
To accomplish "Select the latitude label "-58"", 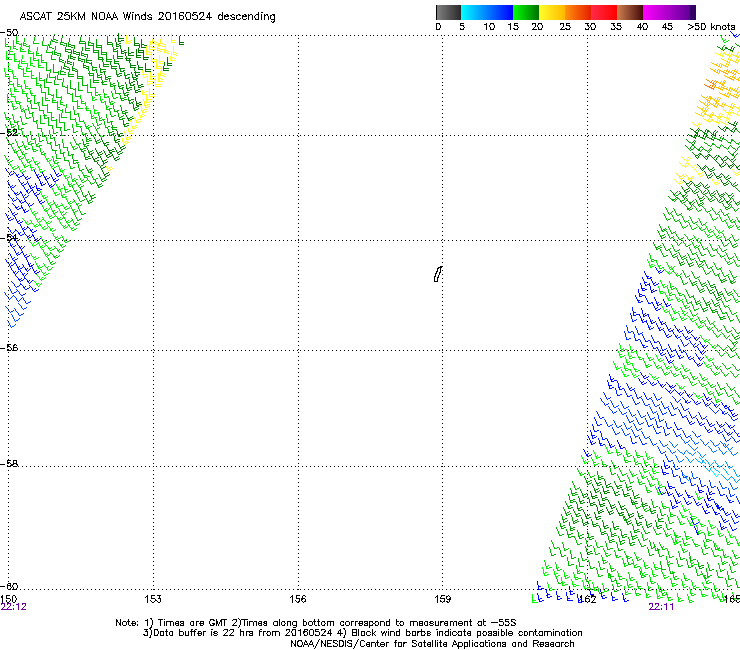I will coord(9,464).
